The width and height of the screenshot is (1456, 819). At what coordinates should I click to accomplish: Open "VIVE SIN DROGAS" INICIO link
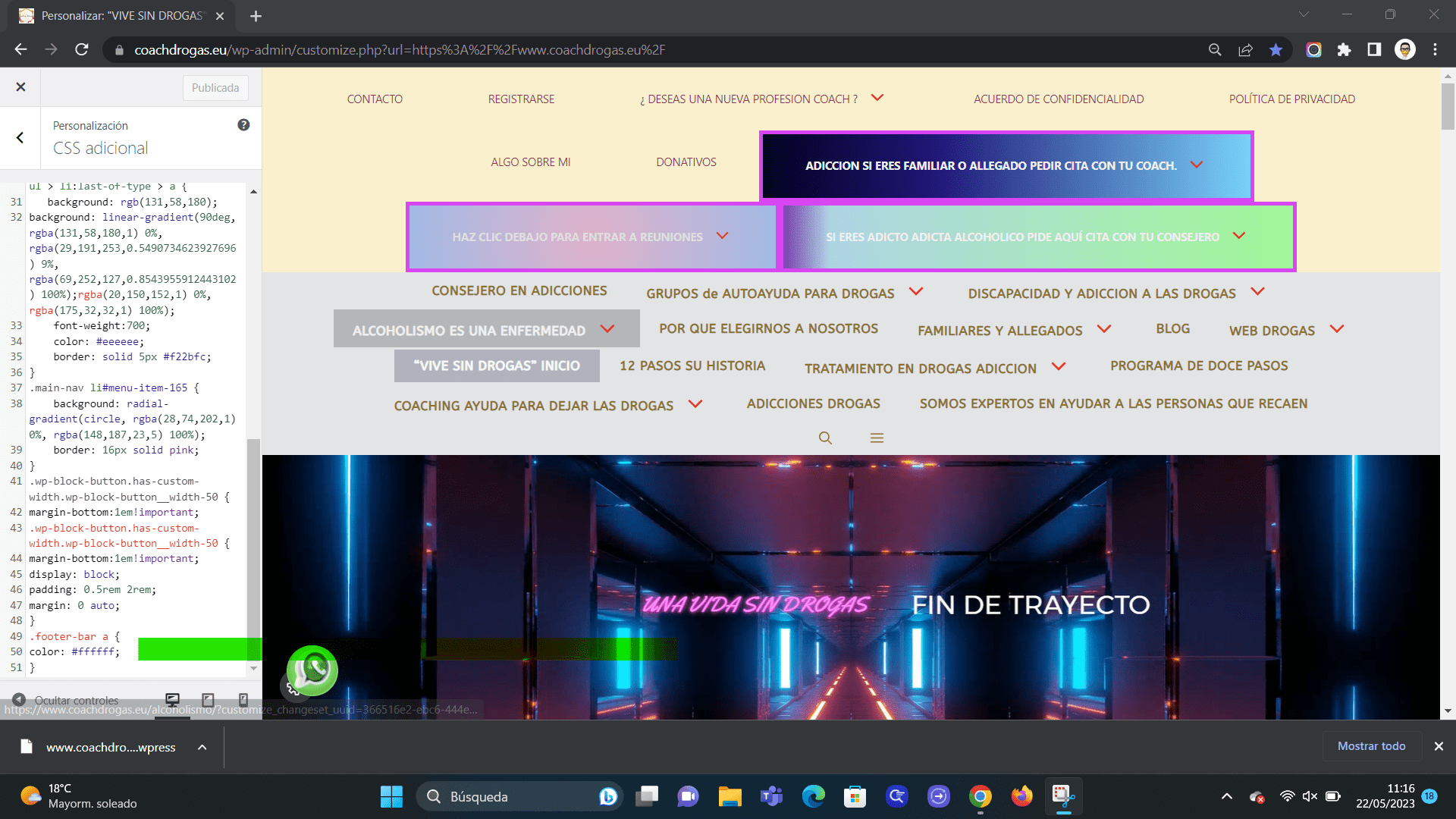[497, 366]
